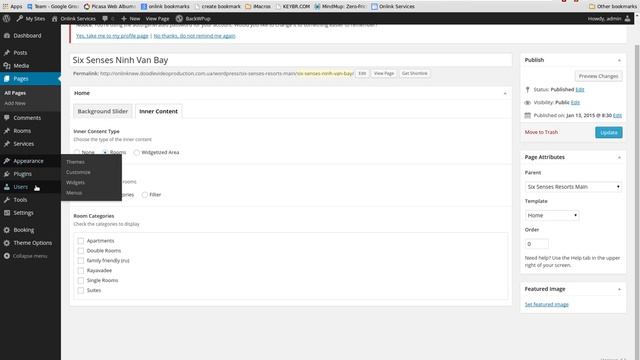Open Appearance paintbrush icon
640x360 pixels.
(7, 161)
